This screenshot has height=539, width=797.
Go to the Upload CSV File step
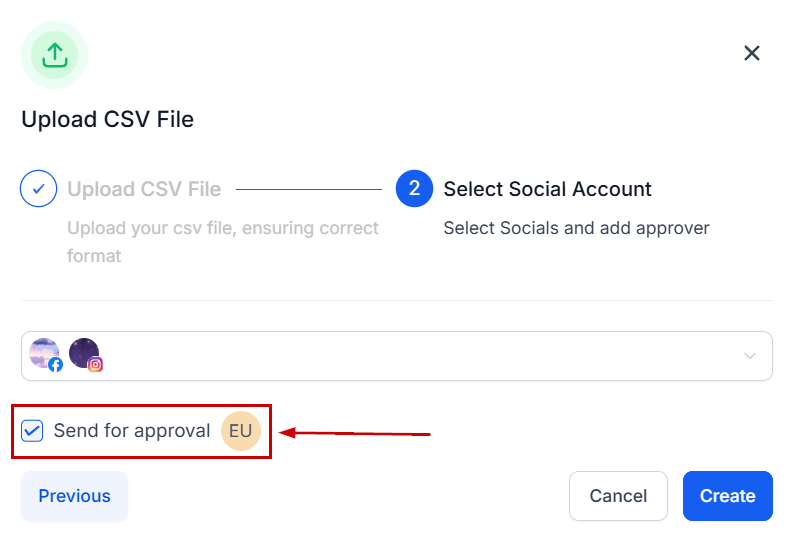tap(144, 189)
